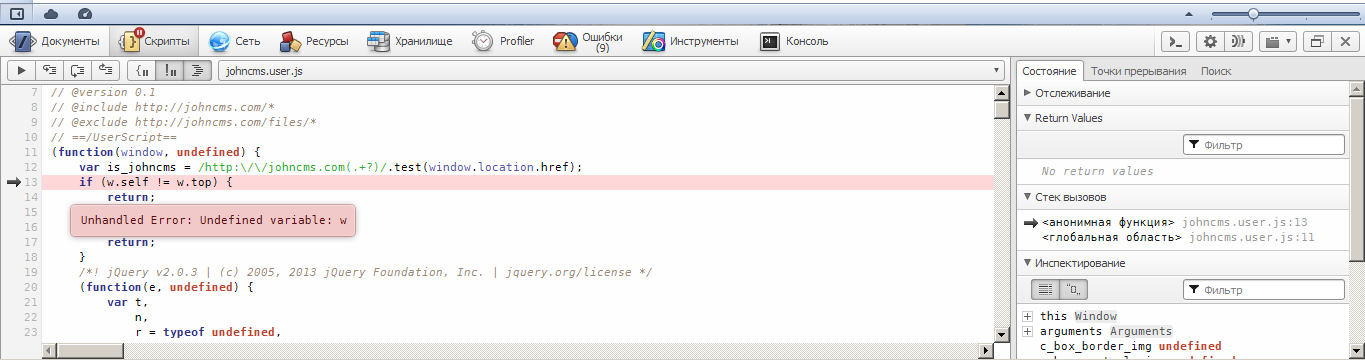Click the step over icon
This screenshot has height=360, width=1365.
click(x=48, y=70)
